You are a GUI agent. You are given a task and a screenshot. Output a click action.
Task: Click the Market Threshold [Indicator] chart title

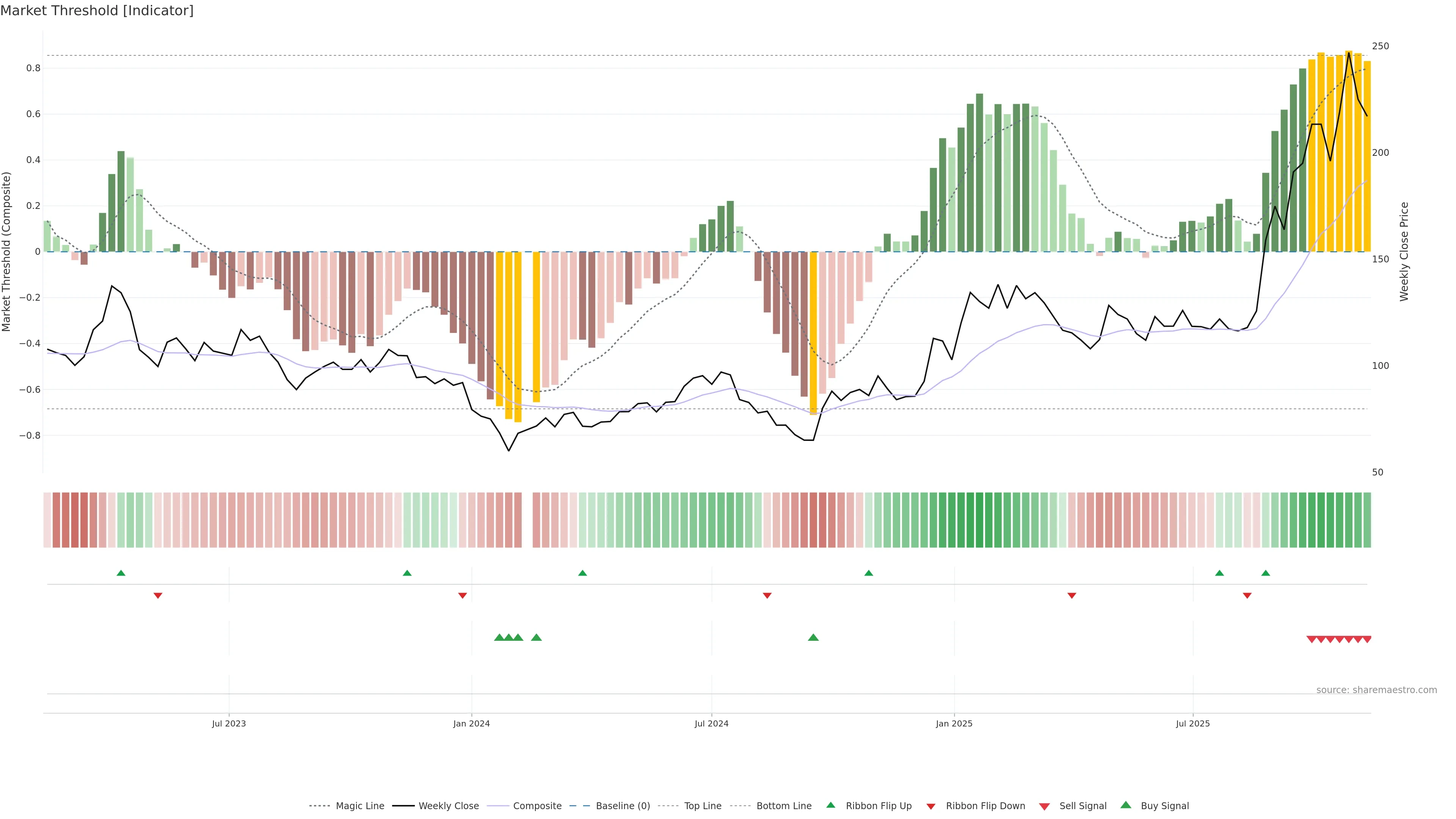(97, 11)
